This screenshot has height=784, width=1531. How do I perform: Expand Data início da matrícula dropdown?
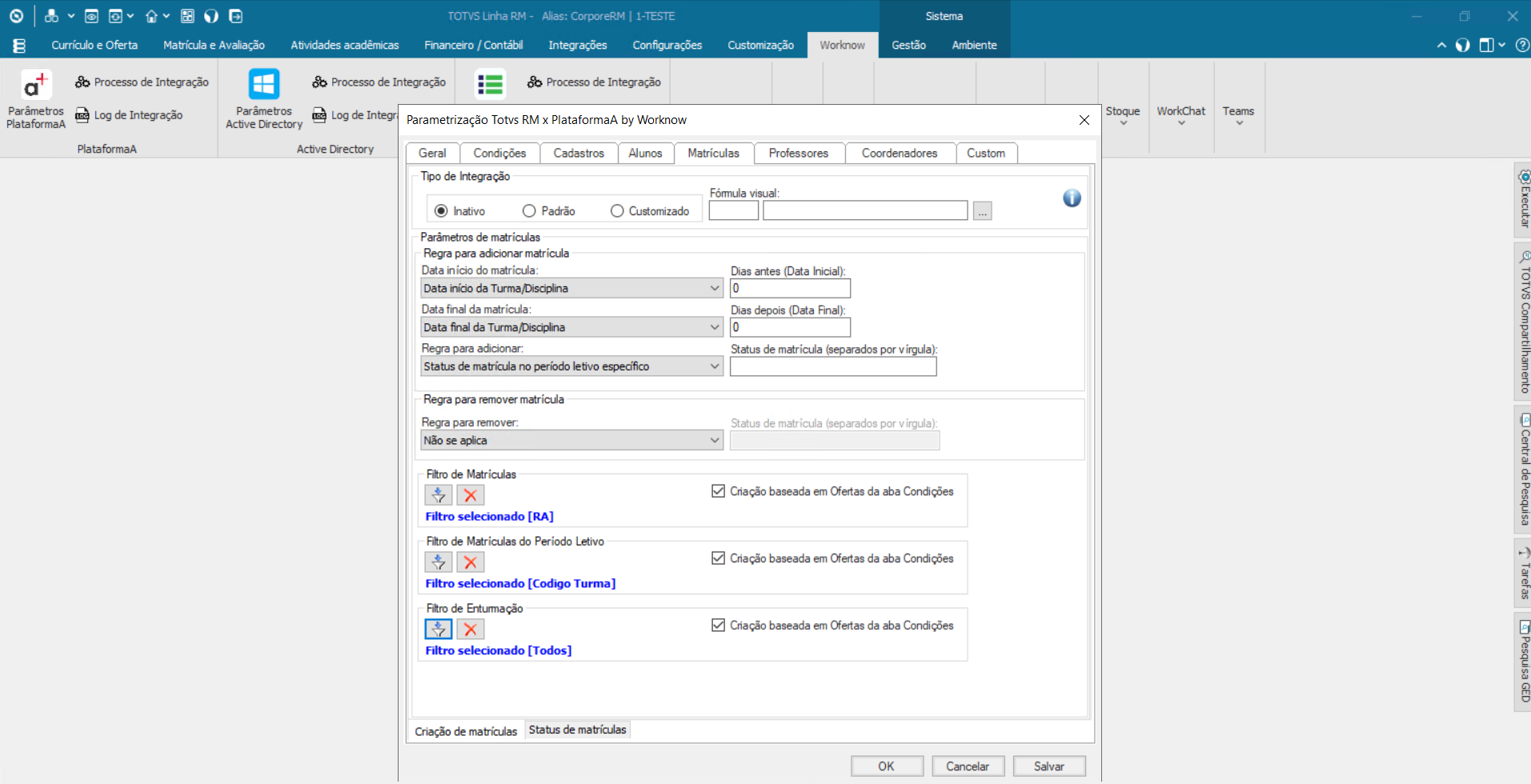[x=714, y=288]
